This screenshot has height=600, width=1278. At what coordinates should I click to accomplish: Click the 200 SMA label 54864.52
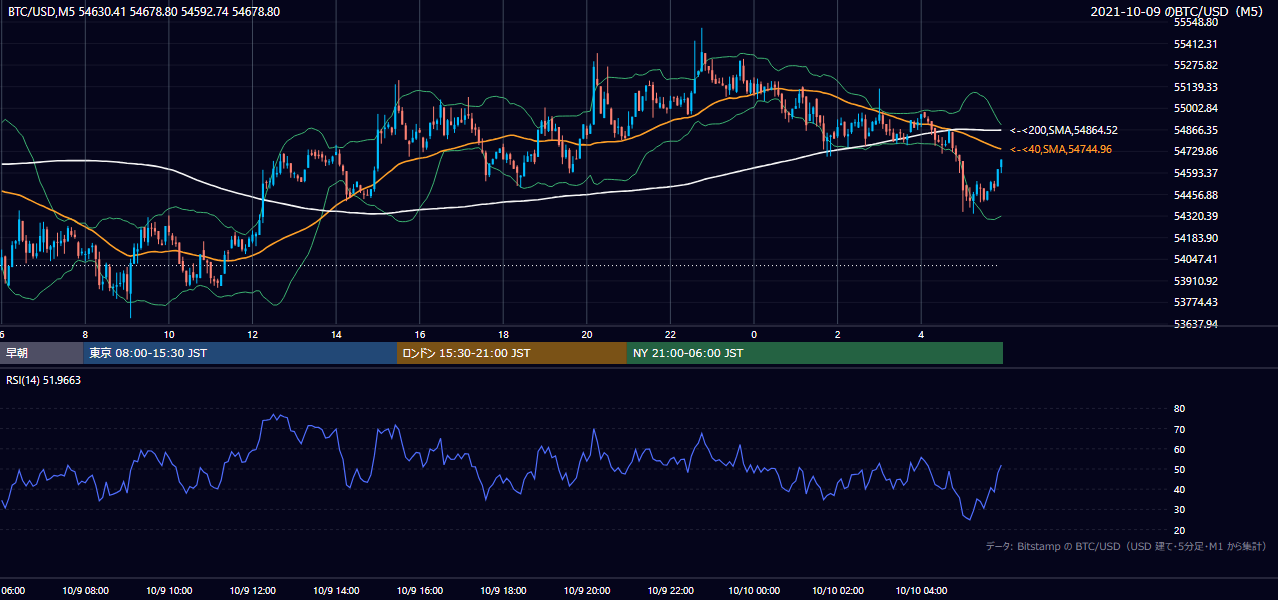(x=1064, y=130)
